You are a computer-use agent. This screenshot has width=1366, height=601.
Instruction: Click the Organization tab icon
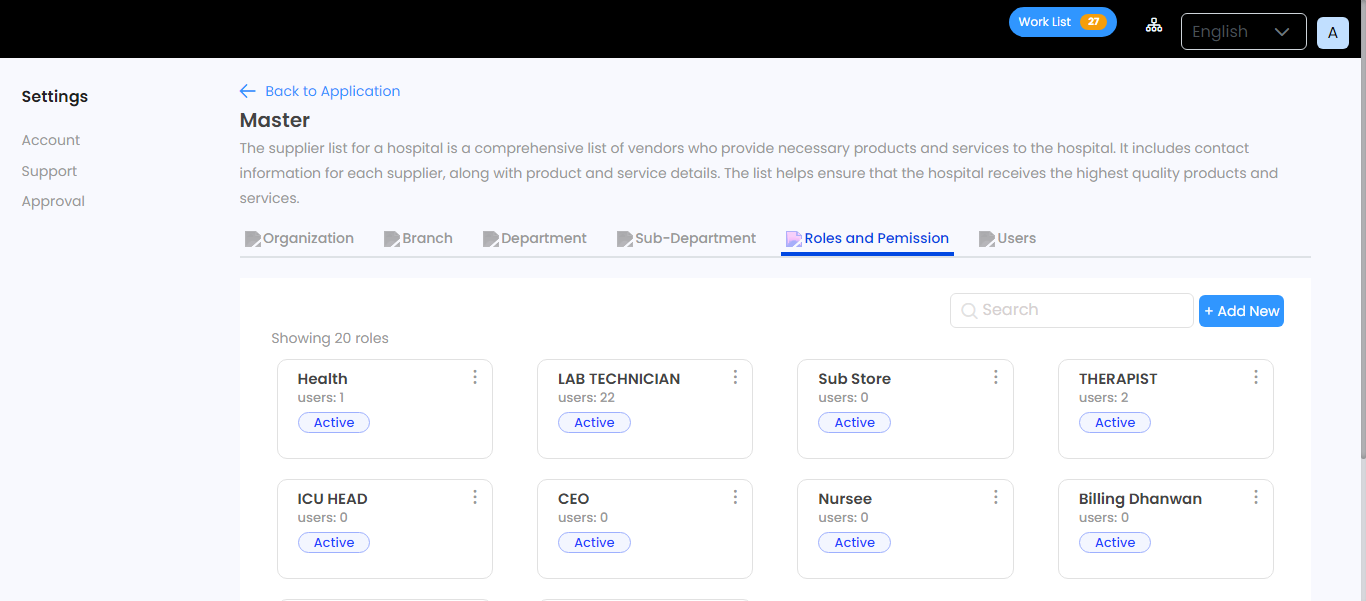(x=253, y=239)
